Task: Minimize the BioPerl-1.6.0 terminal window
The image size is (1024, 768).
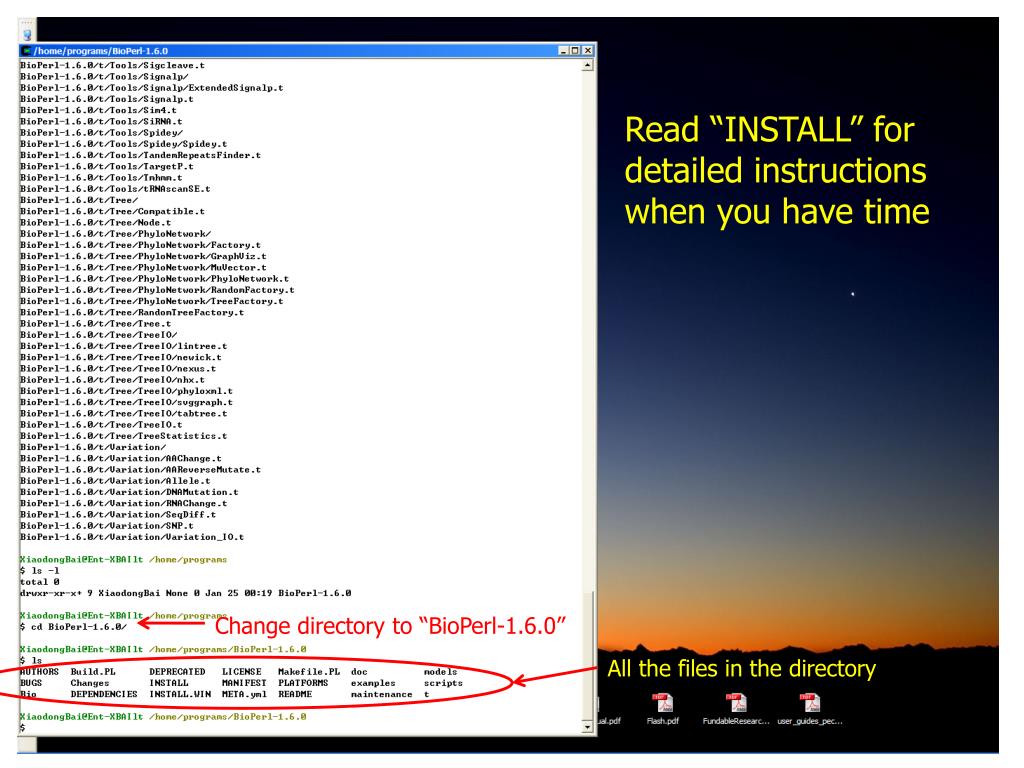Action: coord(564,51)
